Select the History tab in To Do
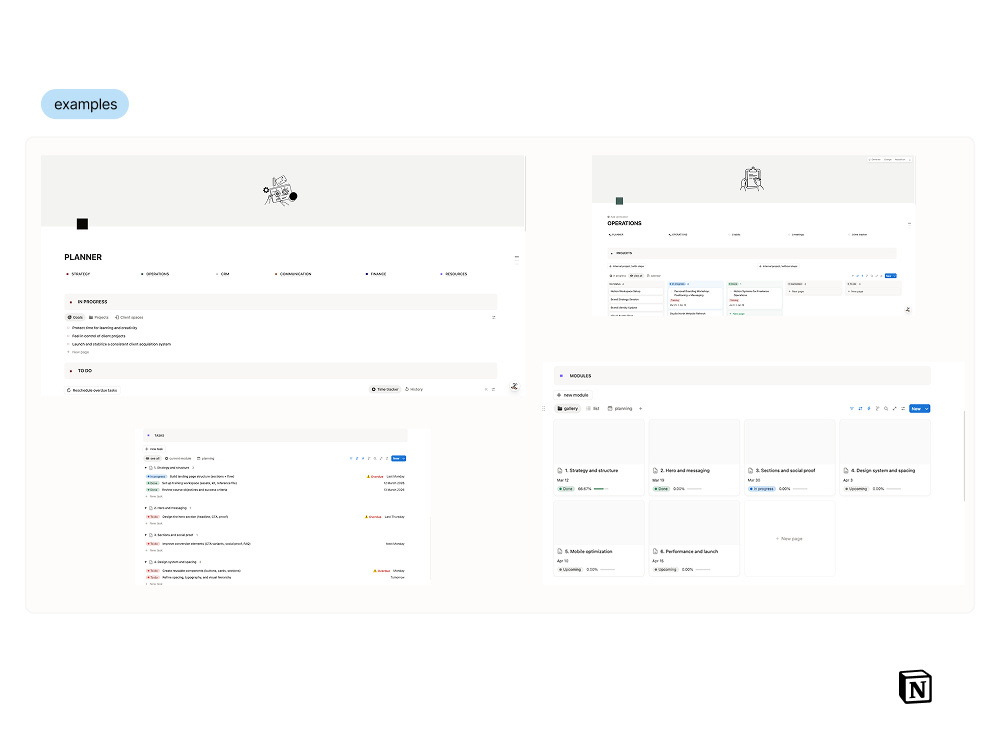1000x750 pixels. click(414, 389)
